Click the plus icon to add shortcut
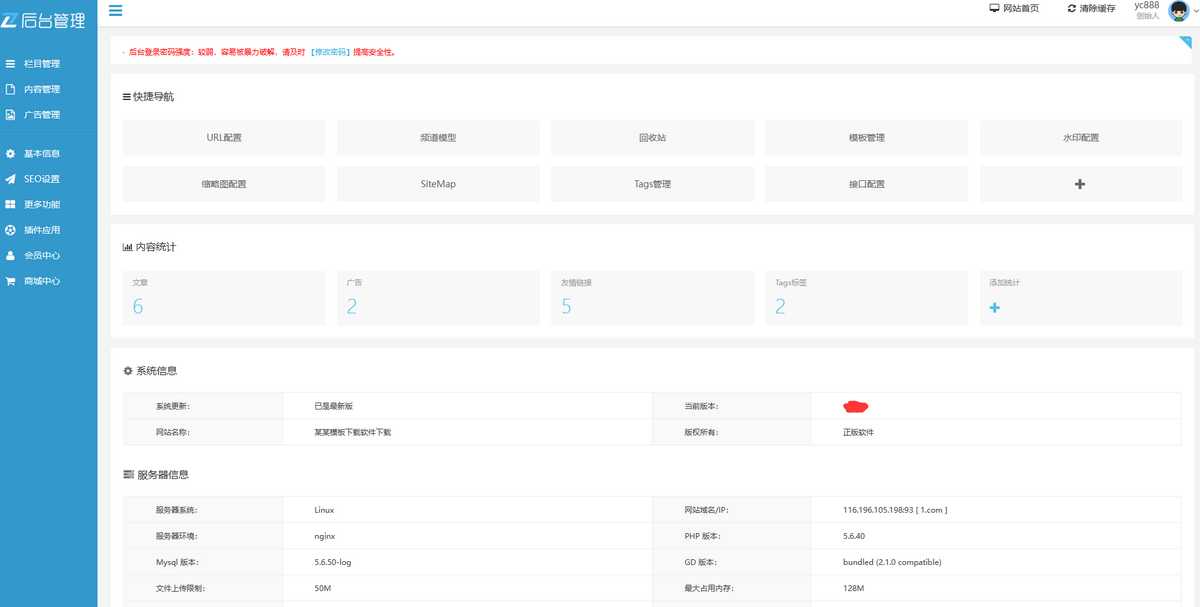 pyautogui.click(x=1080, y=184)
